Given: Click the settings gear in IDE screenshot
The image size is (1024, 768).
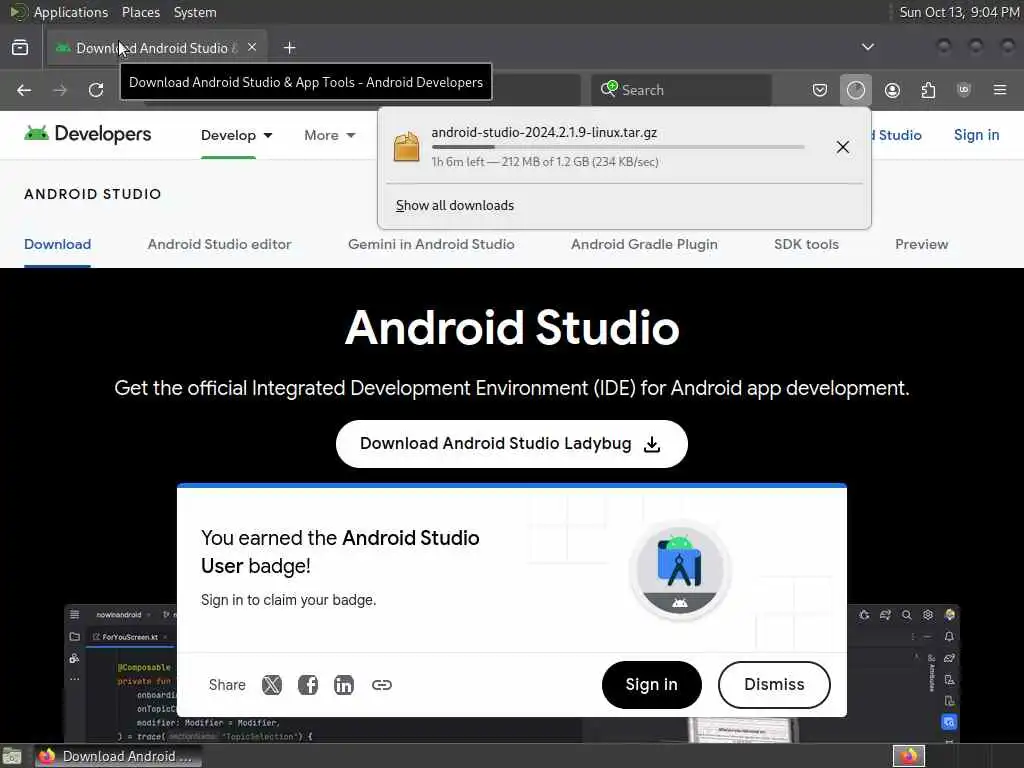Looking at the screenshot, I should (x=928, y=615).
